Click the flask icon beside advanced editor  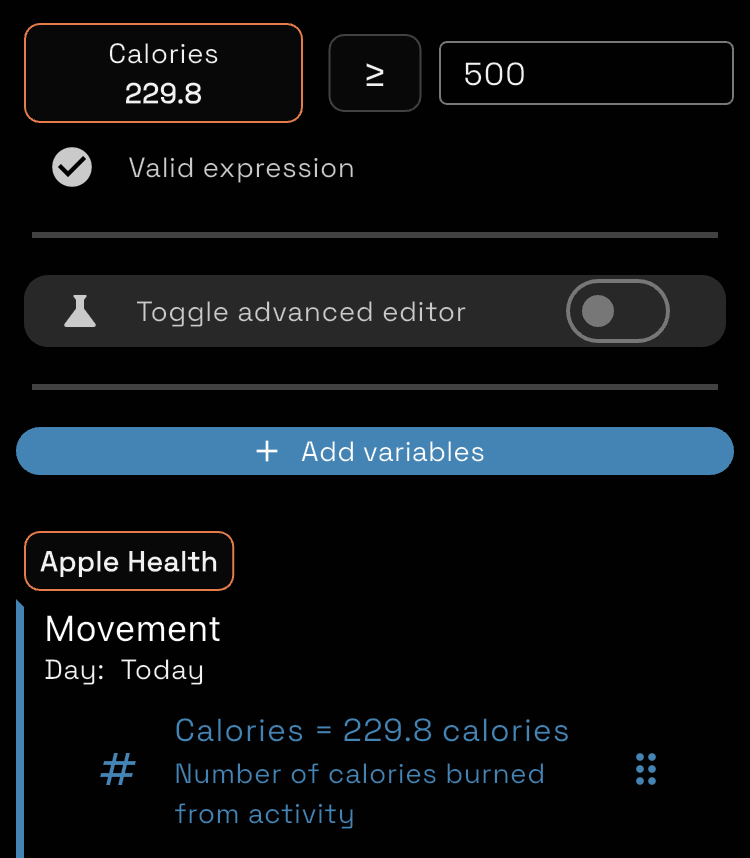coord(80,311)
